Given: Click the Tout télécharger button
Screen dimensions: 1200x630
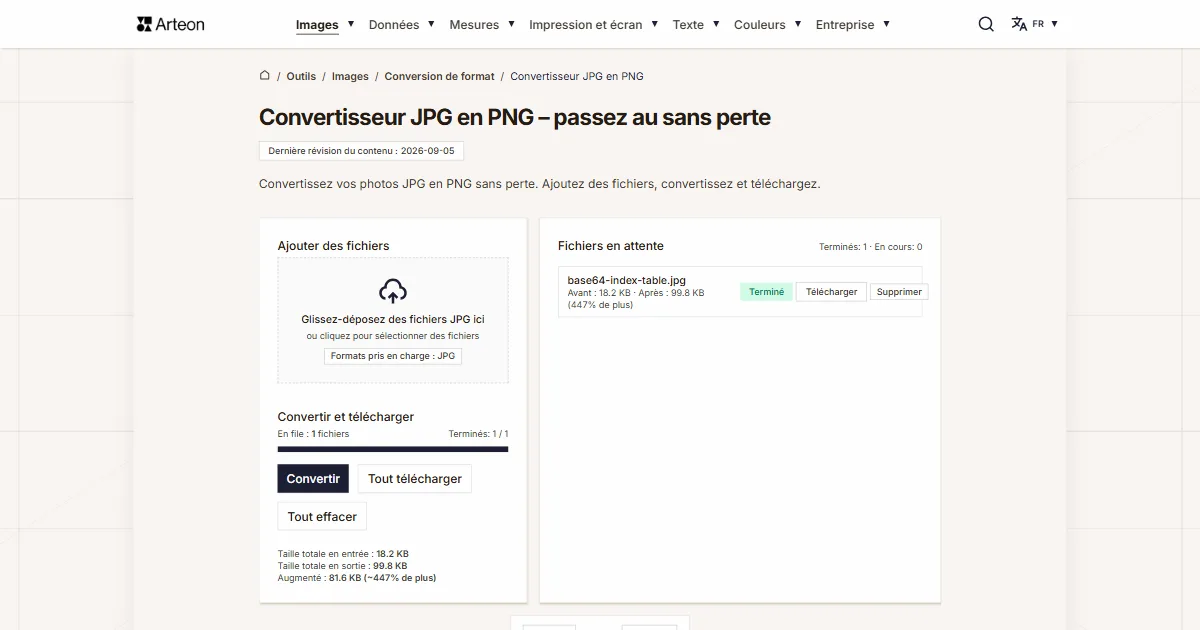Looking at the screenshot, I should point(415,479).
